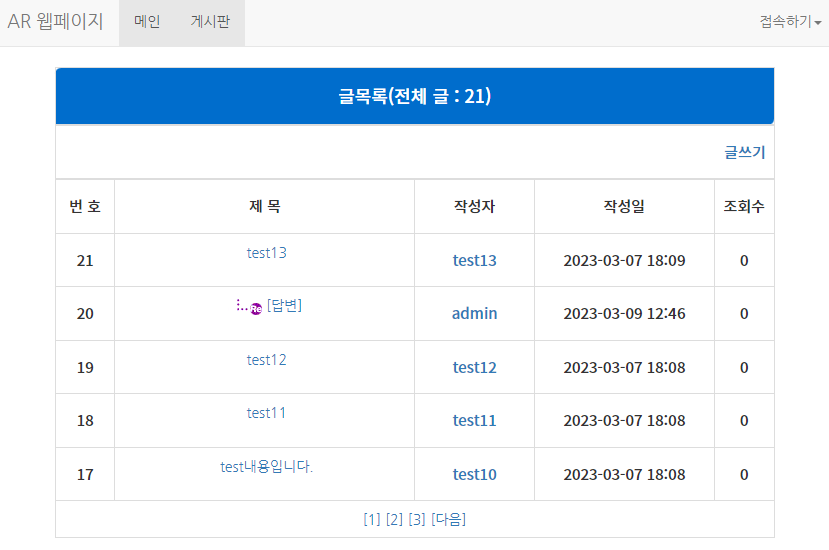829x550 pixels.
Task: Click the 작성자 column header
Action: (474, 206)
